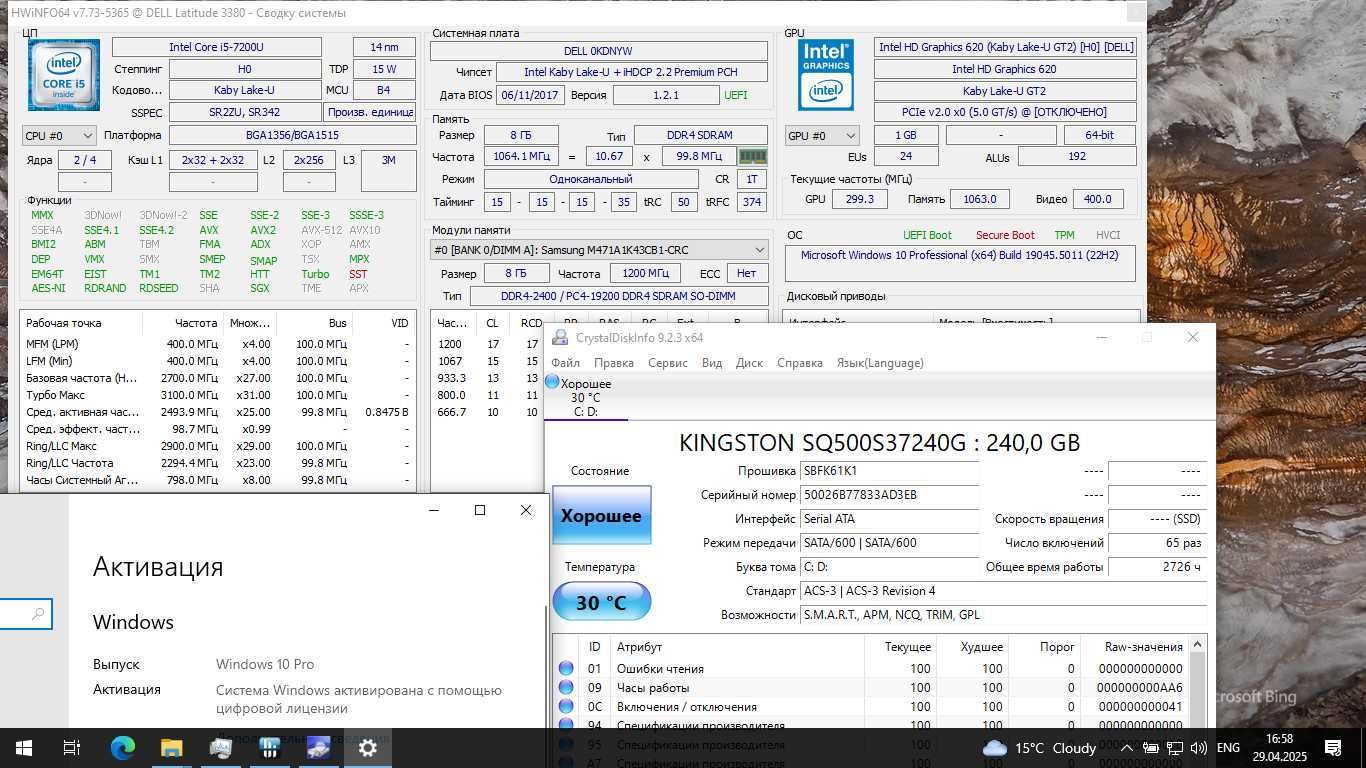Image resolution: width=1366 pixels, height=768 pixels.
Task: Open the Windows Start menu
Action: pyautogui.click(x=24, y=748)
